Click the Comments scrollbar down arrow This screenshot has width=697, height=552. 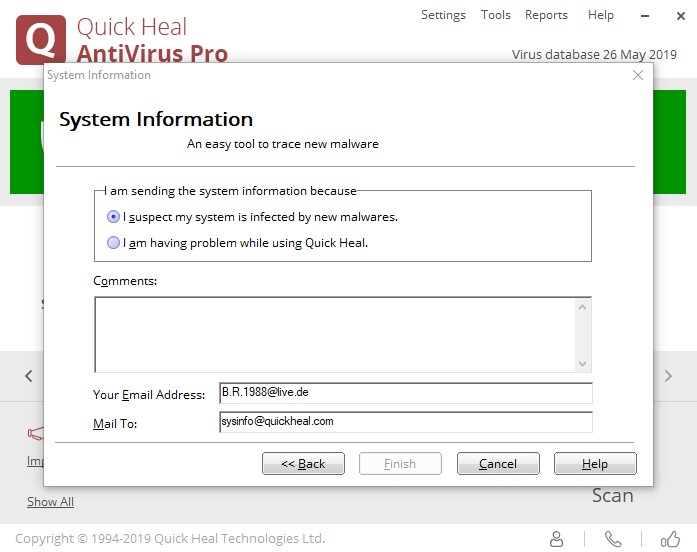[x=582, y=364]
